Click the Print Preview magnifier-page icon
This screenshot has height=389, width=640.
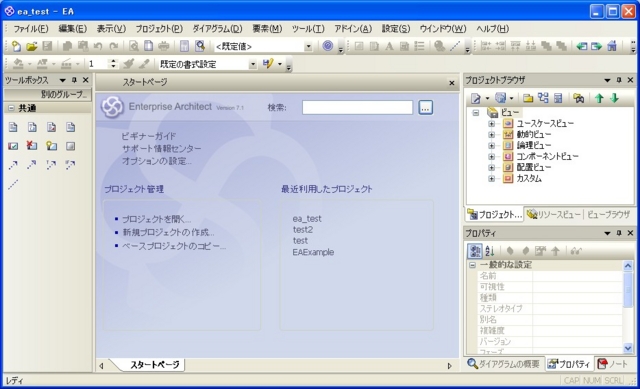[x=133, y=46]
